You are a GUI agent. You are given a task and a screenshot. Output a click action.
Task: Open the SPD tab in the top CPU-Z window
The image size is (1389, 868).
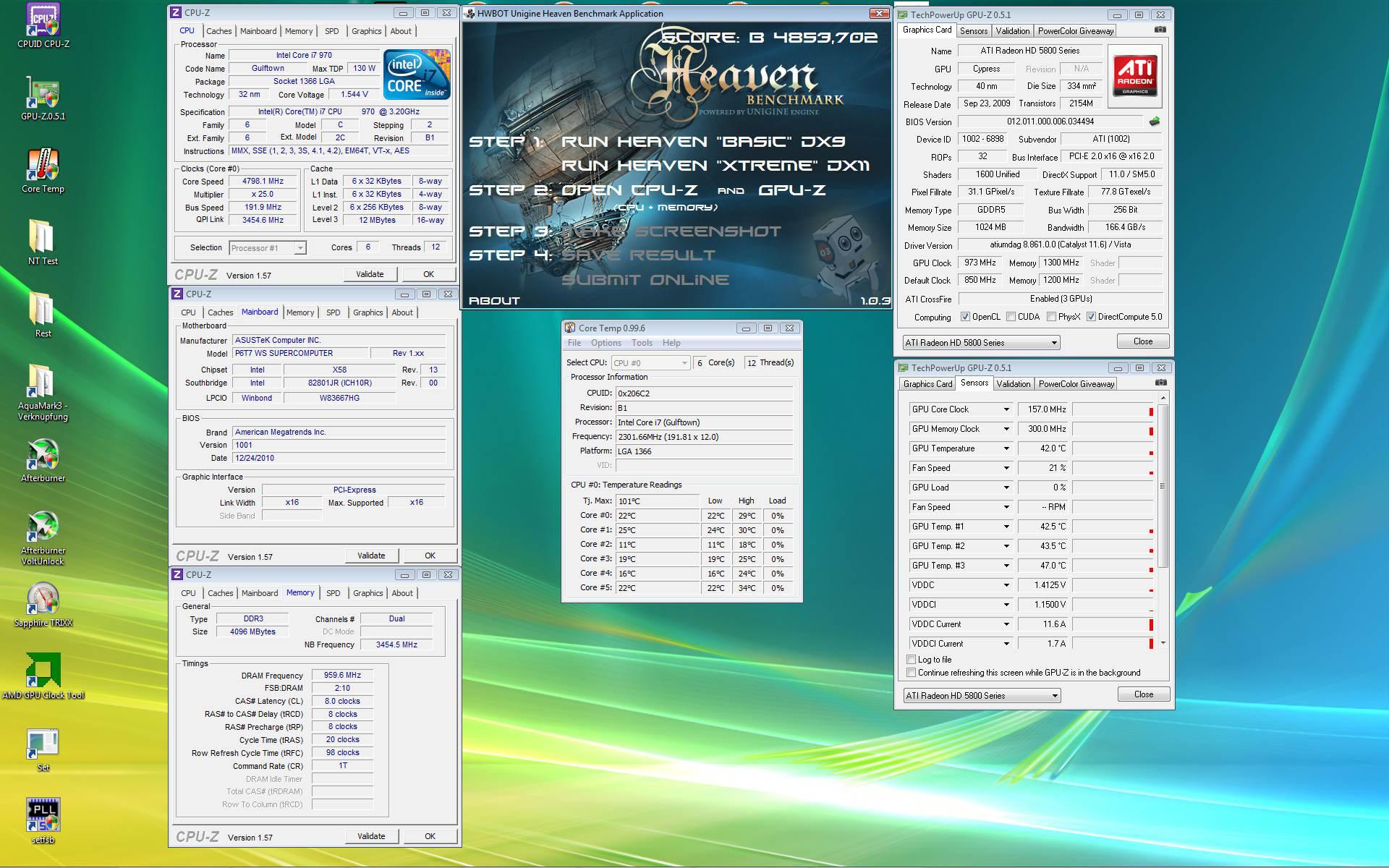tap(331, 31)
